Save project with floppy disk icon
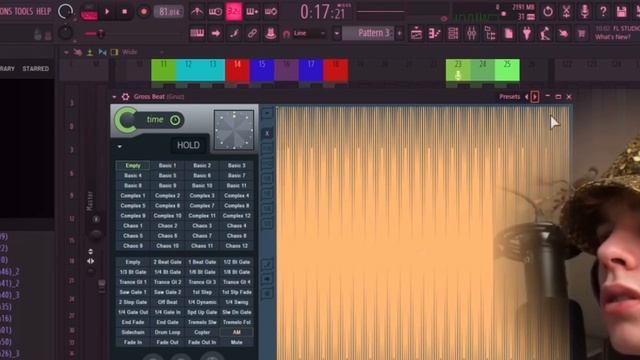The height and width of the screenshot is (360, 640). [622, 11]
